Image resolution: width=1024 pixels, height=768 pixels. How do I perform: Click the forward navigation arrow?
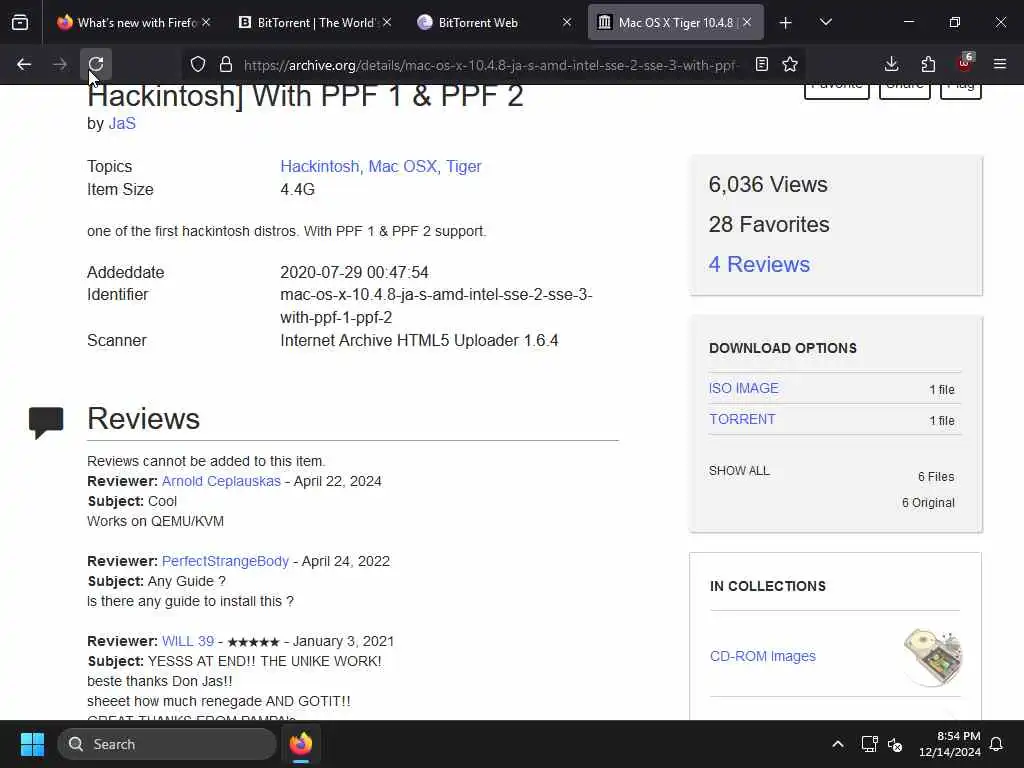59,64
